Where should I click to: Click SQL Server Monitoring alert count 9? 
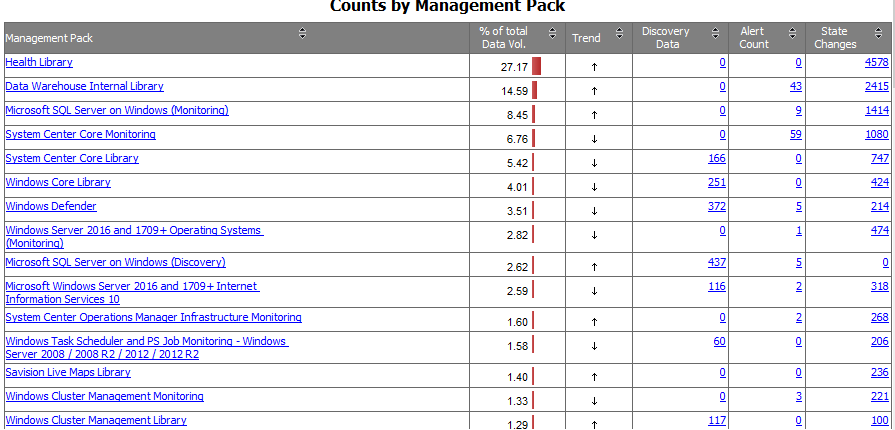pos(799,110)
